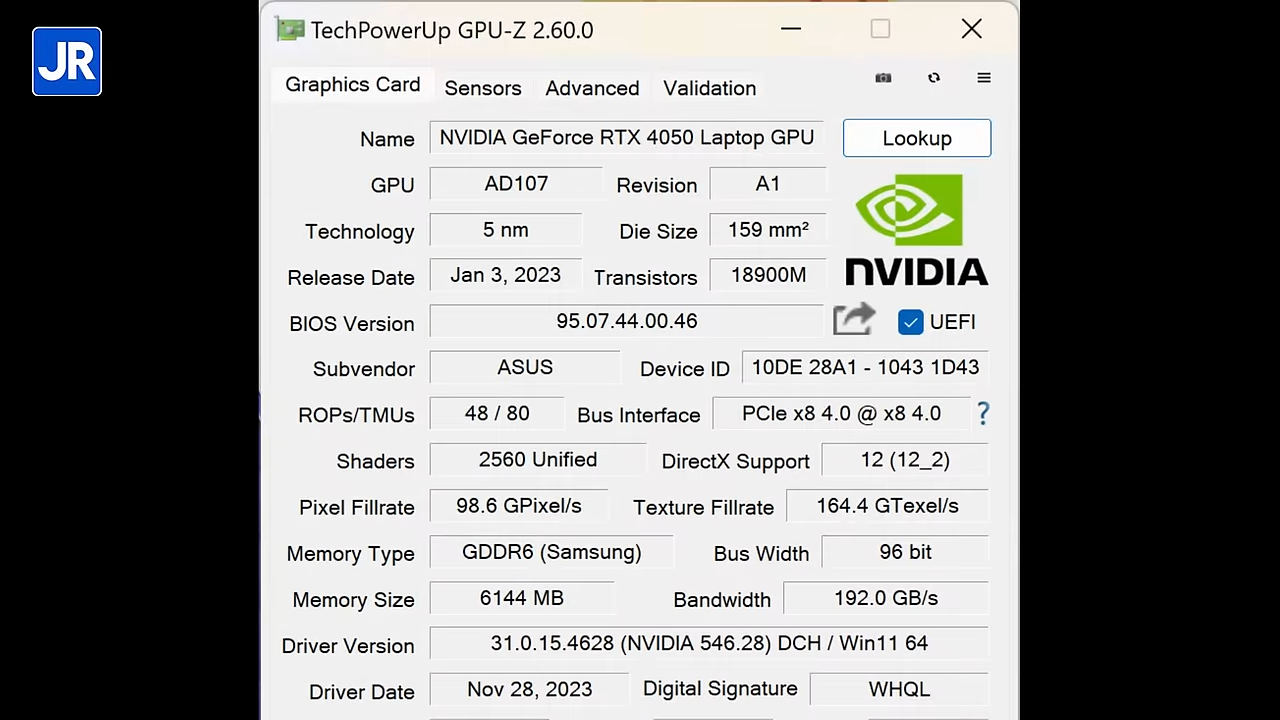Click the ROPs/TMUs value 48 / 80
The image size is (1280, 720).
[497, 414]
